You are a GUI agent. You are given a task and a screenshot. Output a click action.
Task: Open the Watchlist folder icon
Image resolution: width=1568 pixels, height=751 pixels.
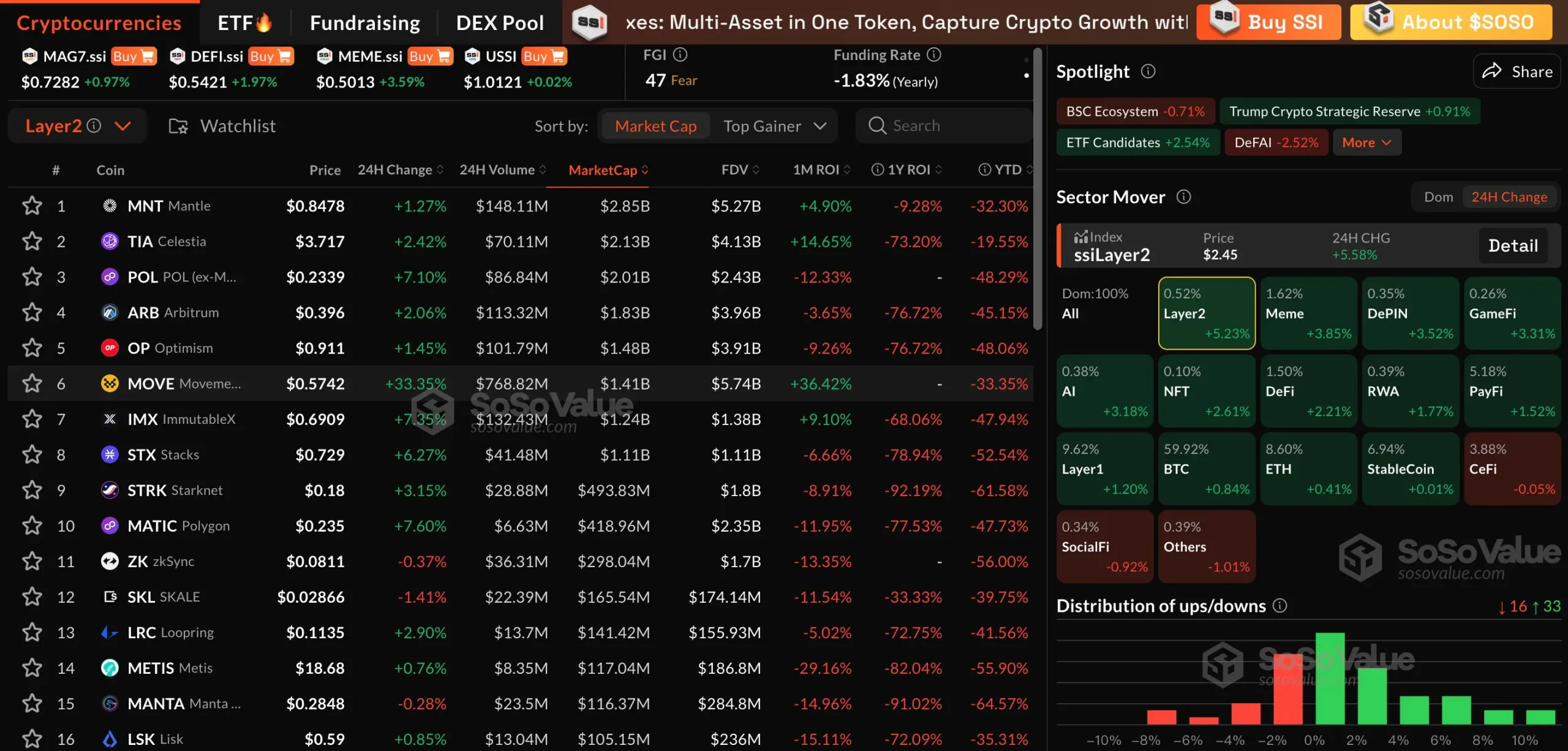[178, 126]
